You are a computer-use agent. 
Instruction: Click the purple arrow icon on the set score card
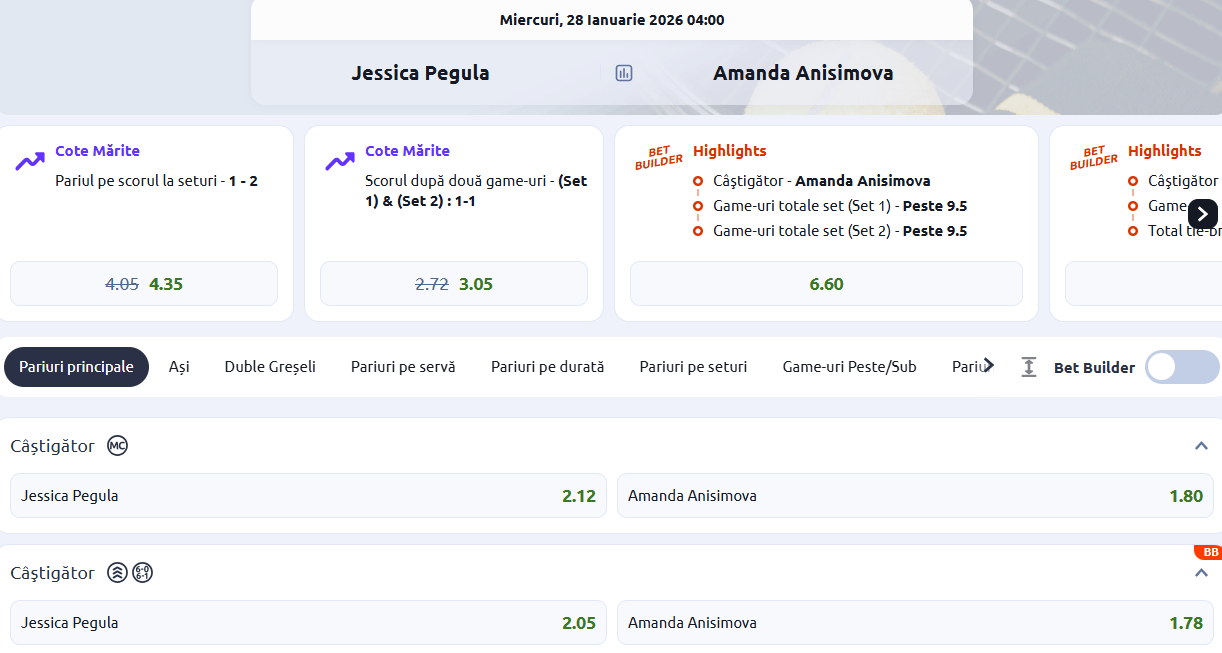pyautogui.click(x=30, y=161)
